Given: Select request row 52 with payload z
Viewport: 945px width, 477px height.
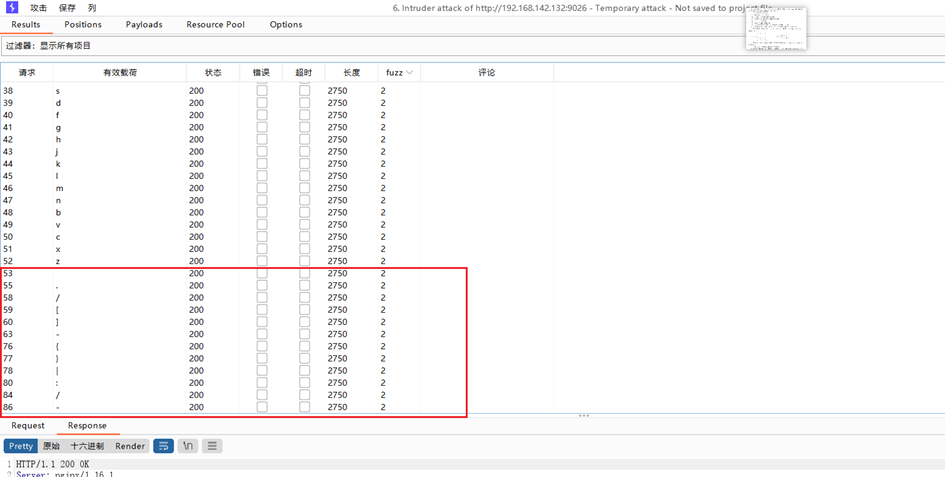Looking at the screenshot, I should 277,261.
